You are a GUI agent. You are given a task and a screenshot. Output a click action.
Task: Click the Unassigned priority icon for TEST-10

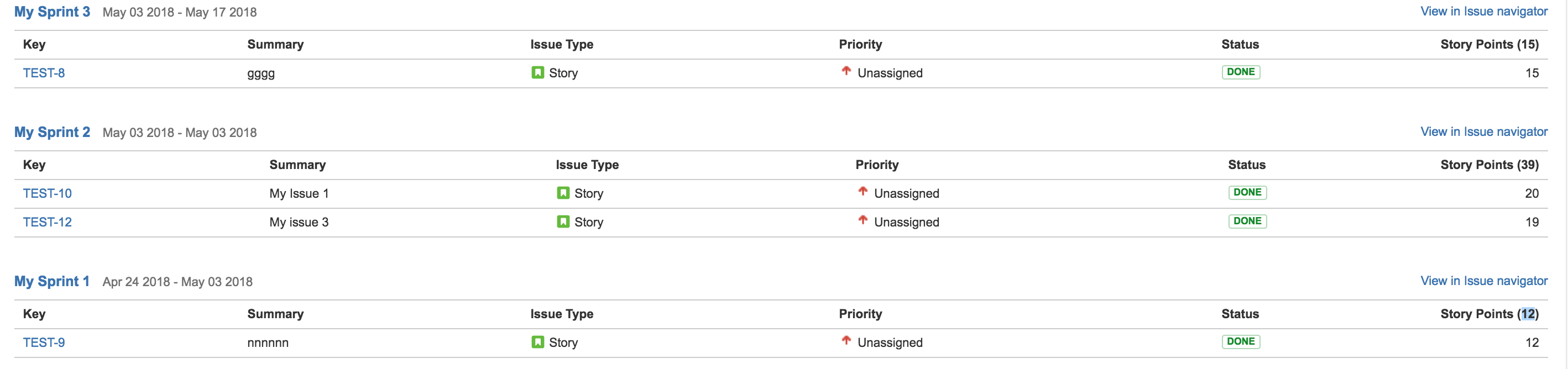(863, 192)
